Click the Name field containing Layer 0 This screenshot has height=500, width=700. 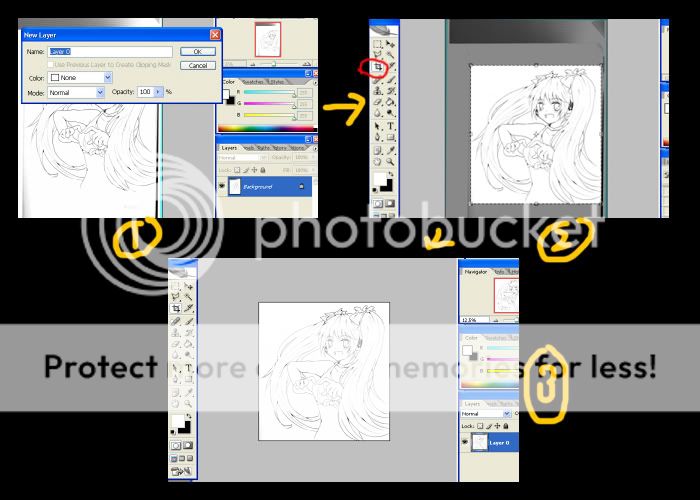coord(110,51)
